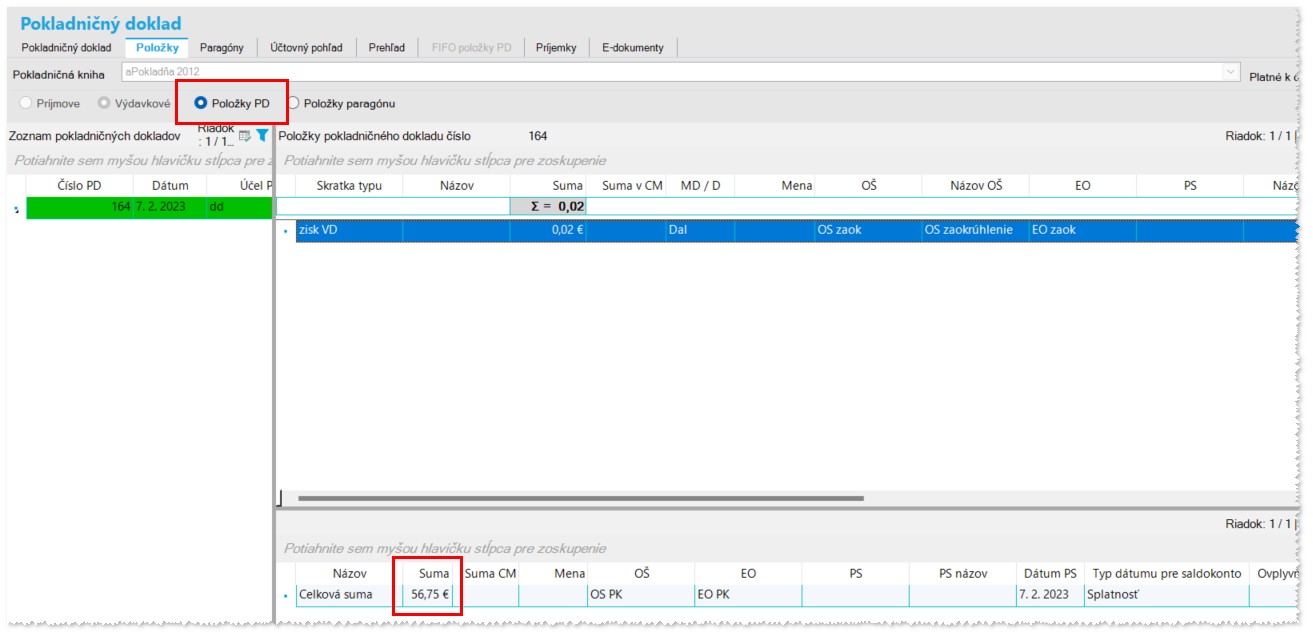Image resolution: width=1313 pixels, height=638 pixels.
Task: Sort by the Číslo PD column header
Action: point(79,185)
